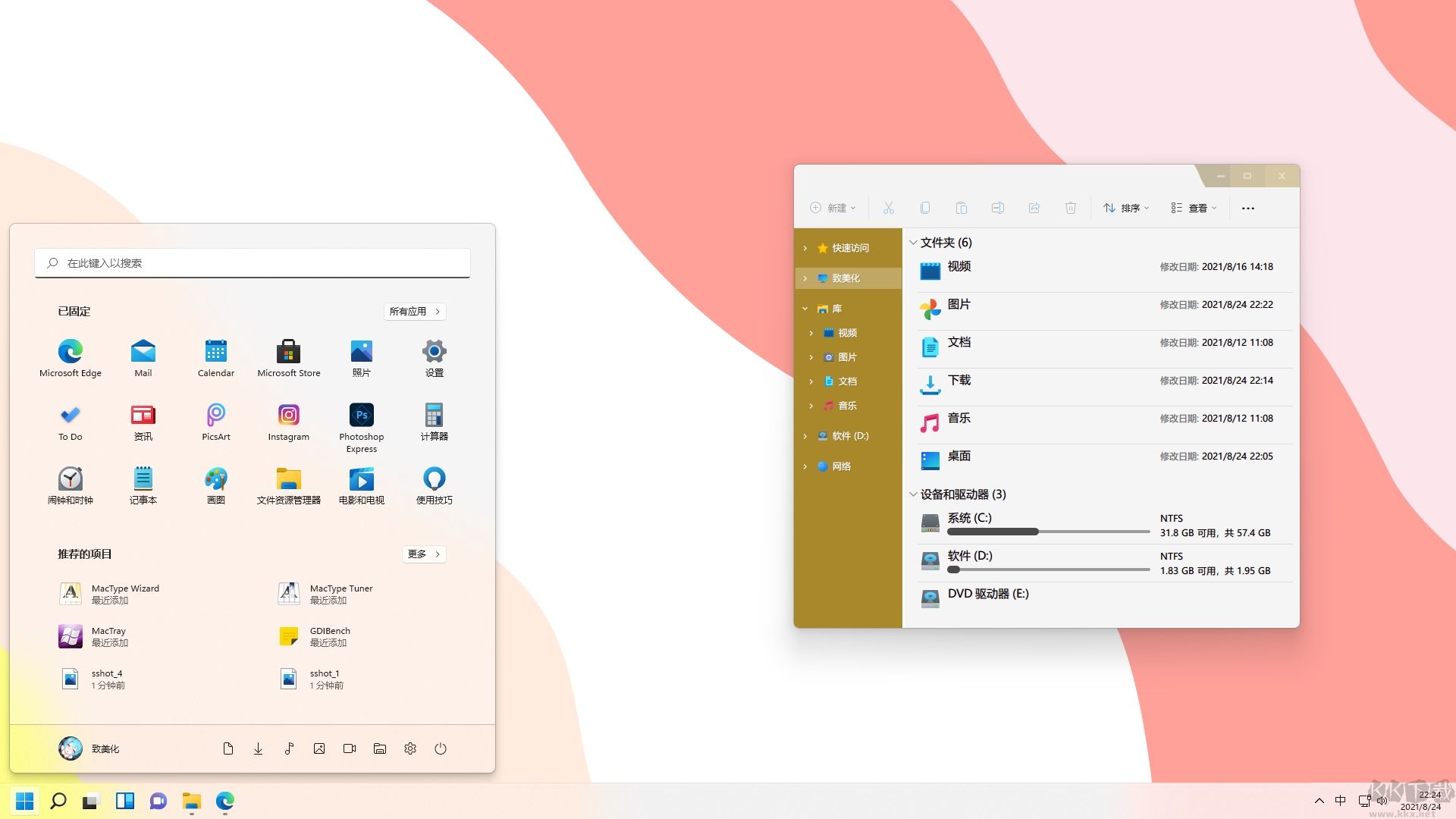Open the downloads folder shortcut in Start footer
Viewport: 1456px width, 819px height.
click(x=258, y=748)
